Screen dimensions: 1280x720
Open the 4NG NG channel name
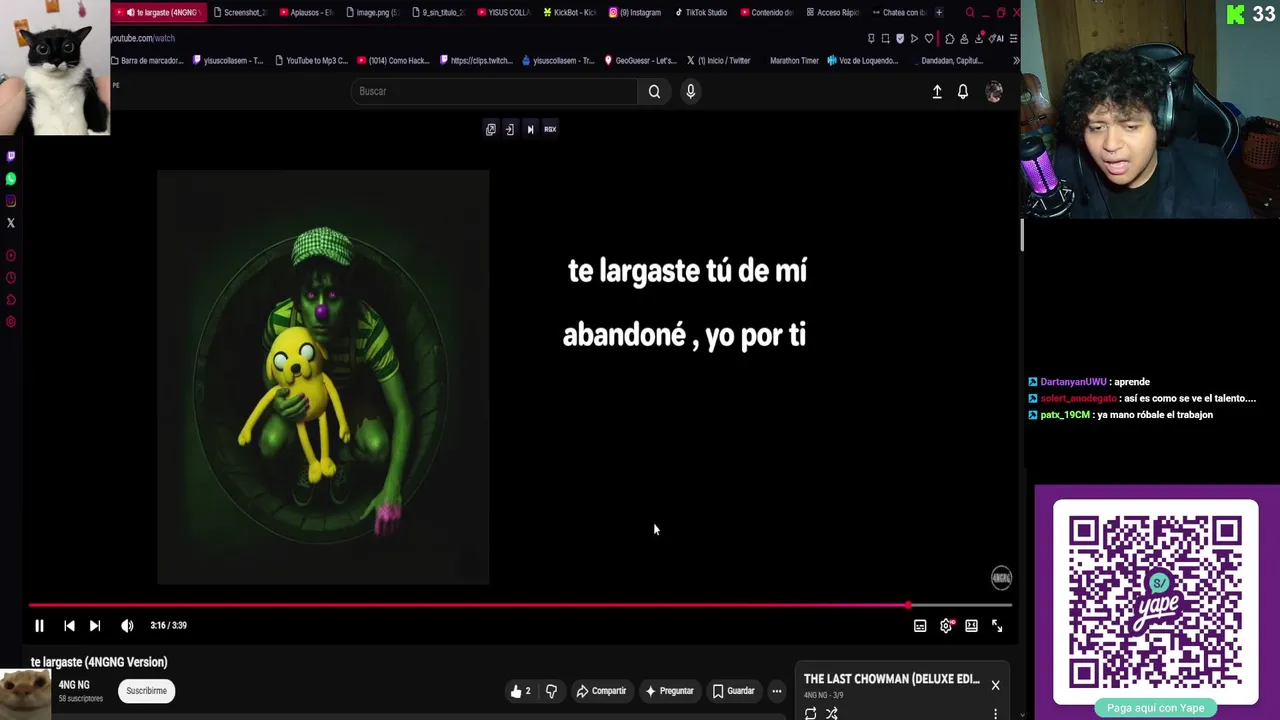(x=74, y=685)
